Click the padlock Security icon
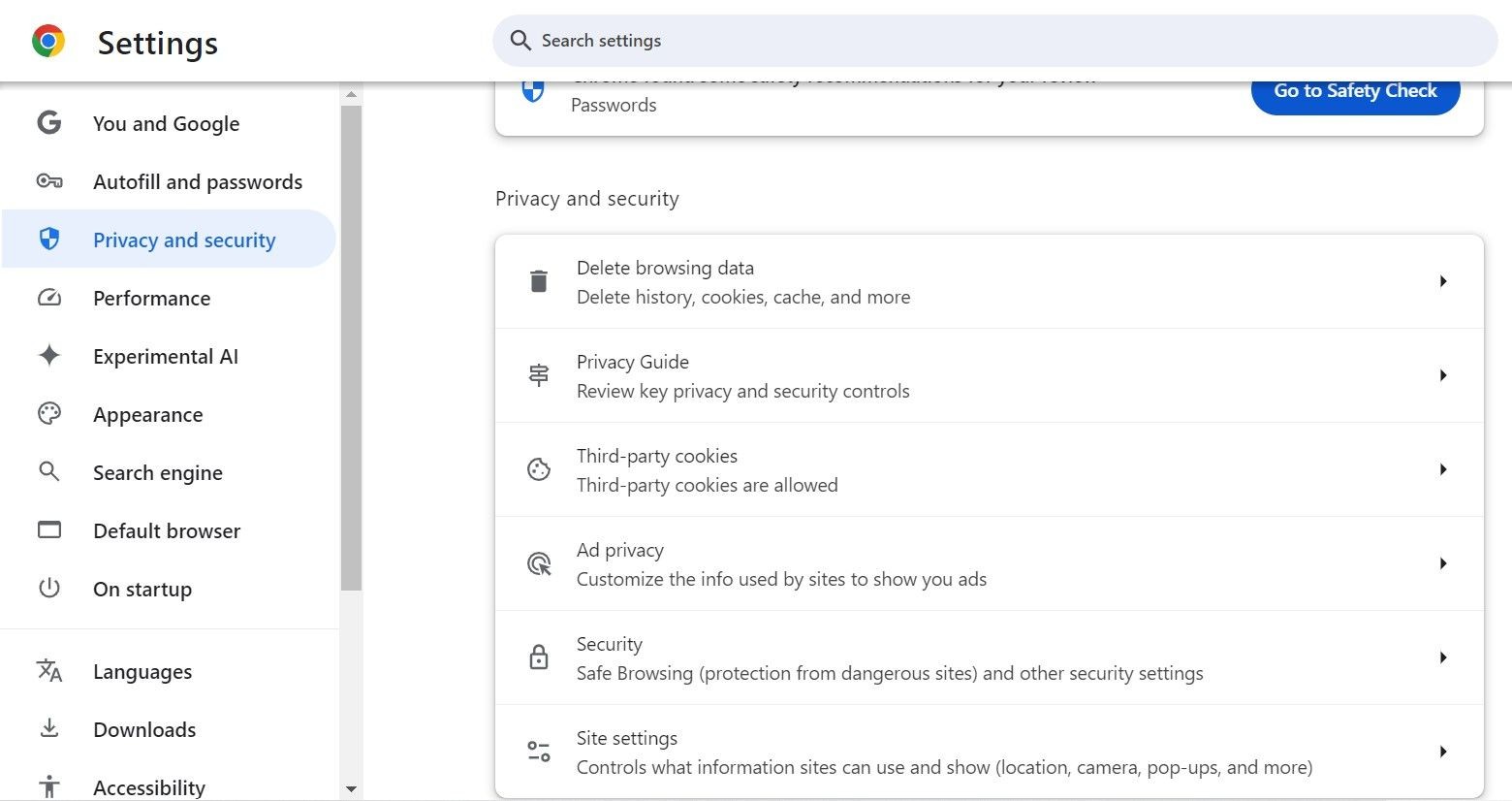This screenshot has width=1512, height=801. tap(539, 657)
